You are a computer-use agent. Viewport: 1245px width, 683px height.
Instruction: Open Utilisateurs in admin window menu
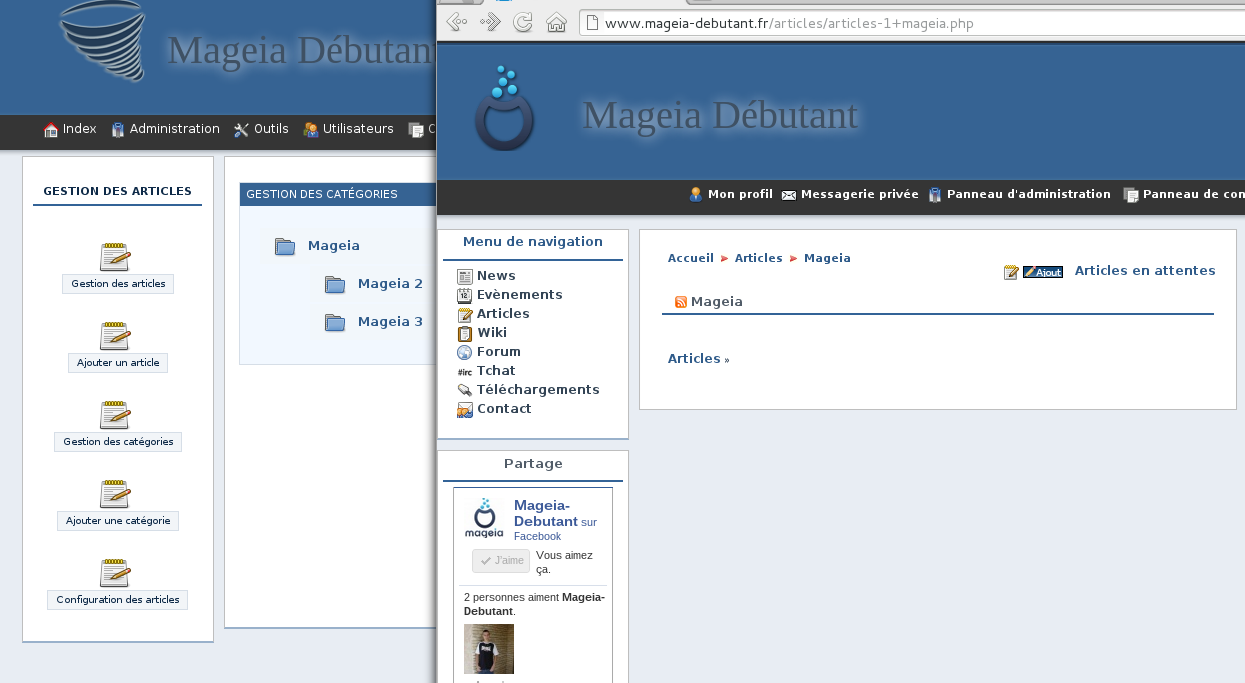point(358,129)
